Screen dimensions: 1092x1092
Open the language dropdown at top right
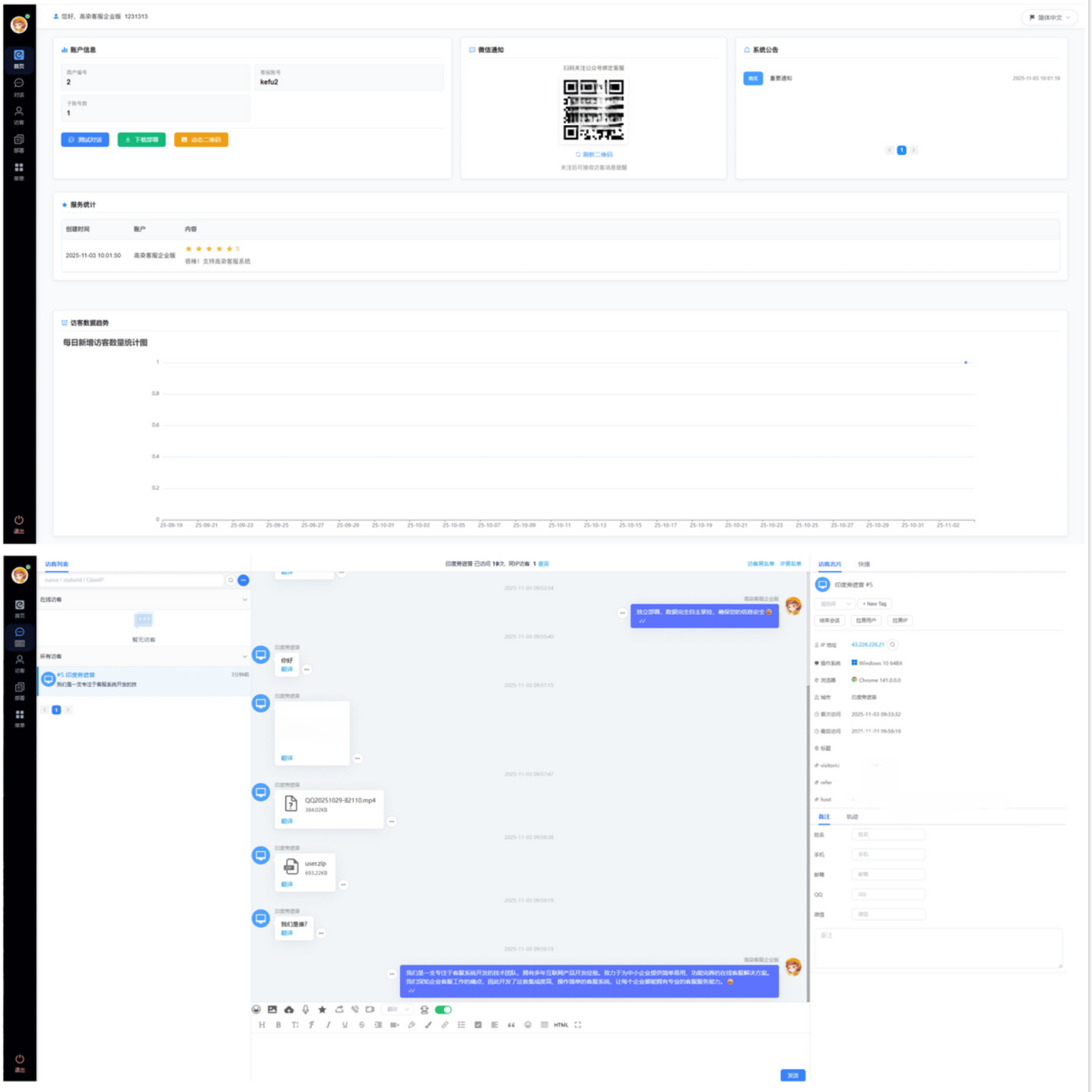pos(1050,17)
